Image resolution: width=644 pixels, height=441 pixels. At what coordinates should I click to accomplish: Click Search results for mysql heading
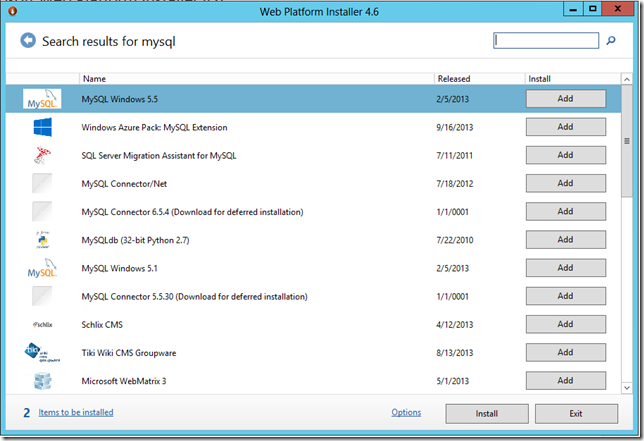coord(109,41)
